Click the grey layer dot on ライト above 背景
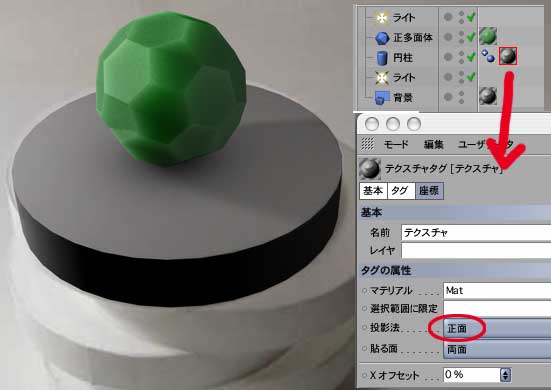The height and width of the screenshot is (390, 551). point(448,77)
